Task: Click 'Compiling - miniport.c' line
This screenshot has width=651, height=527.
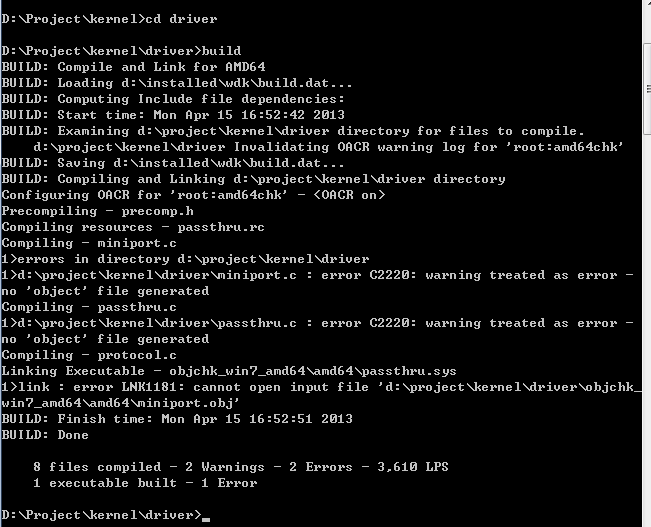Action: click(89, 243)
